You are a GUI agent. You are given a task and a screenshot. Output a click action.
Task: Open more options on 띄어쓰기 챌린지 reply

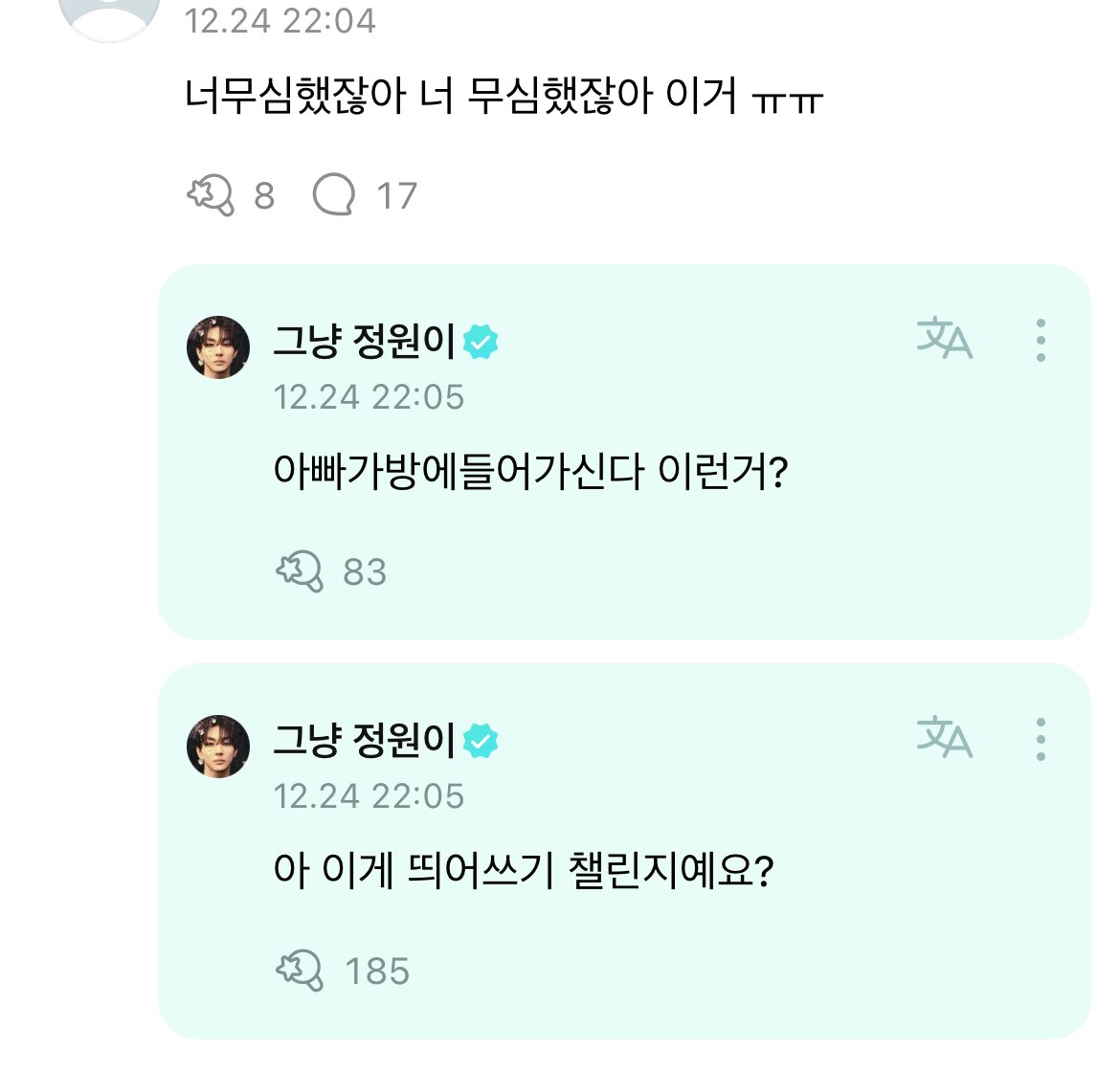tap(1041, 739)
